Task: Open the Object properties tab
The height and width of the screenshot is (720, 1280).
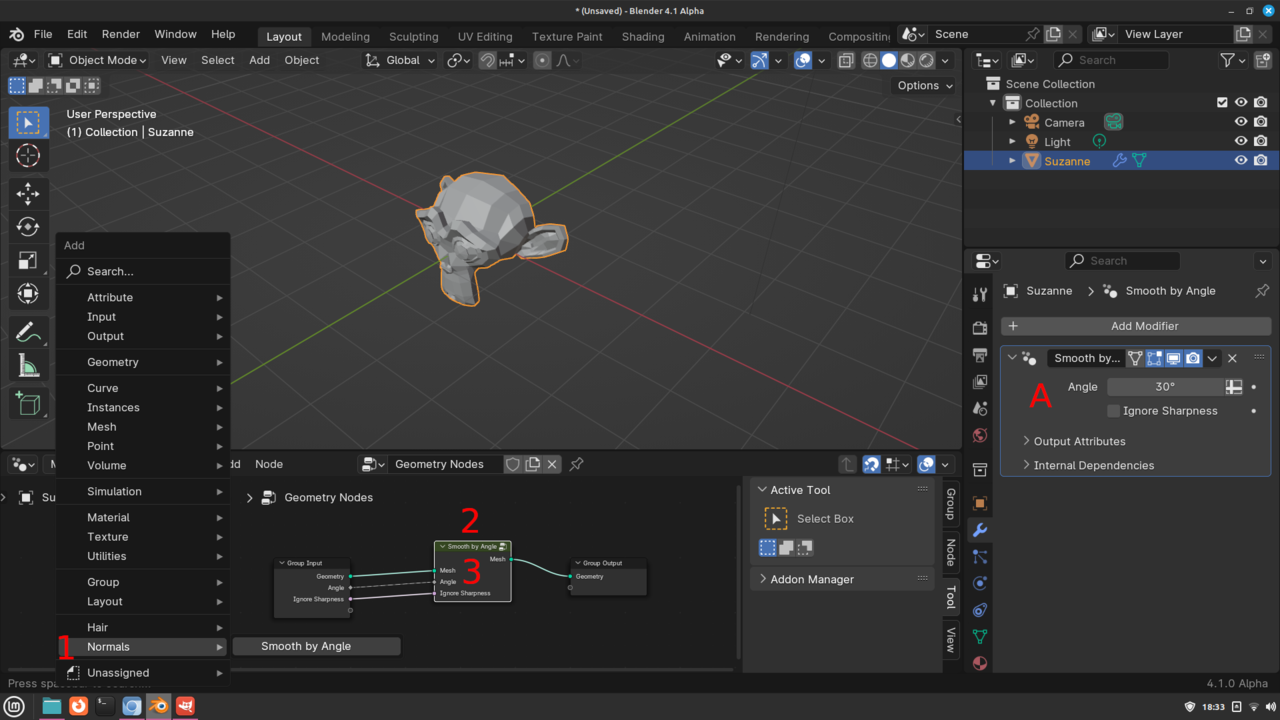Action: pos(980,503)
